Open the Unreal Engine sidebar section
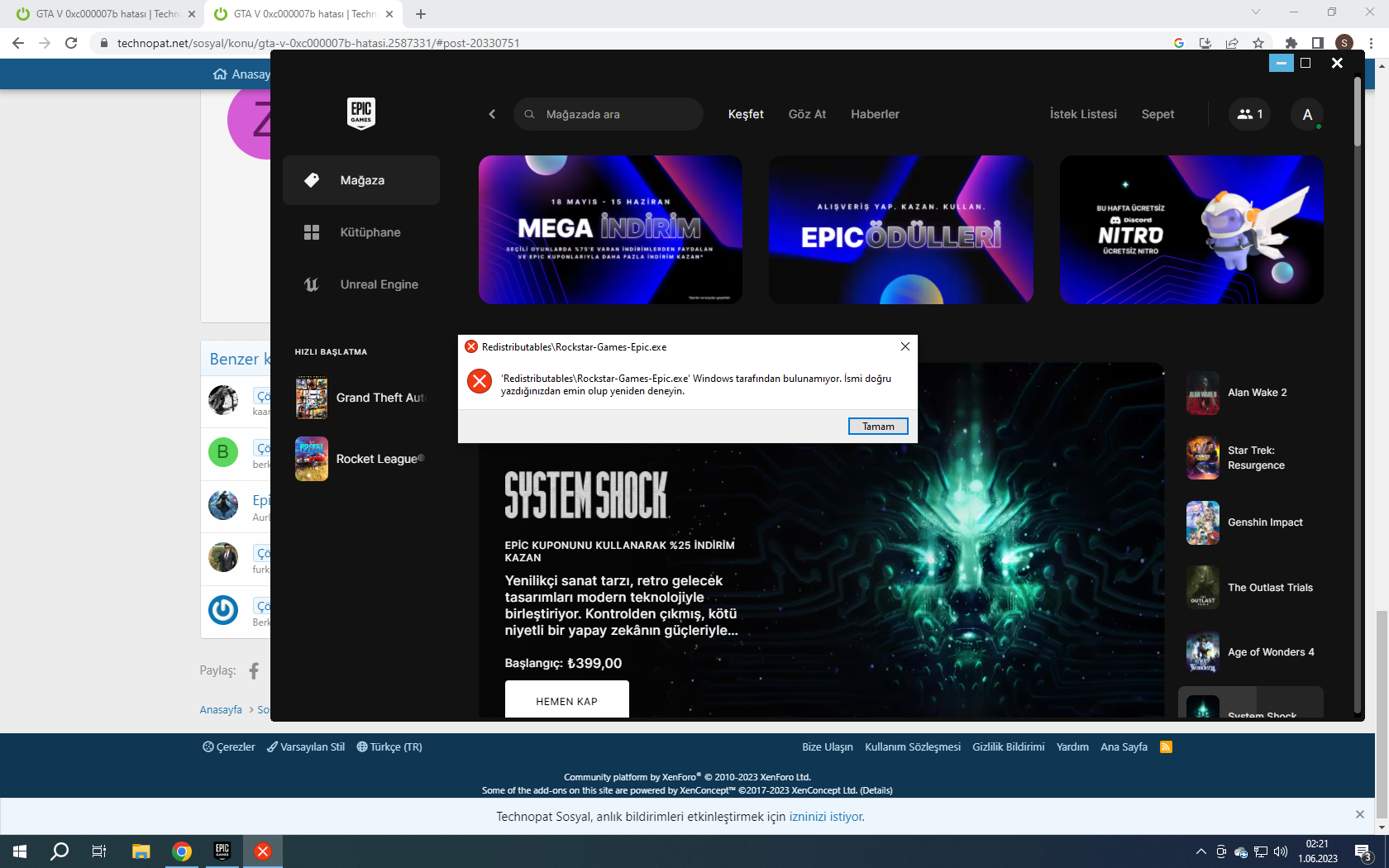This screenshot has height=868, width=1389. point(361,284)
